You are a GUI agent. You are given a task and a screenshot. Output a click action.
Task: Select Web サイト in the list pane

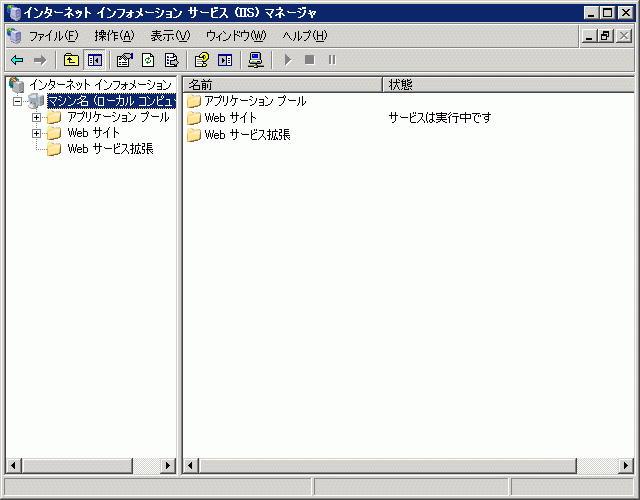pyautogui.click(x=231, y=118)
